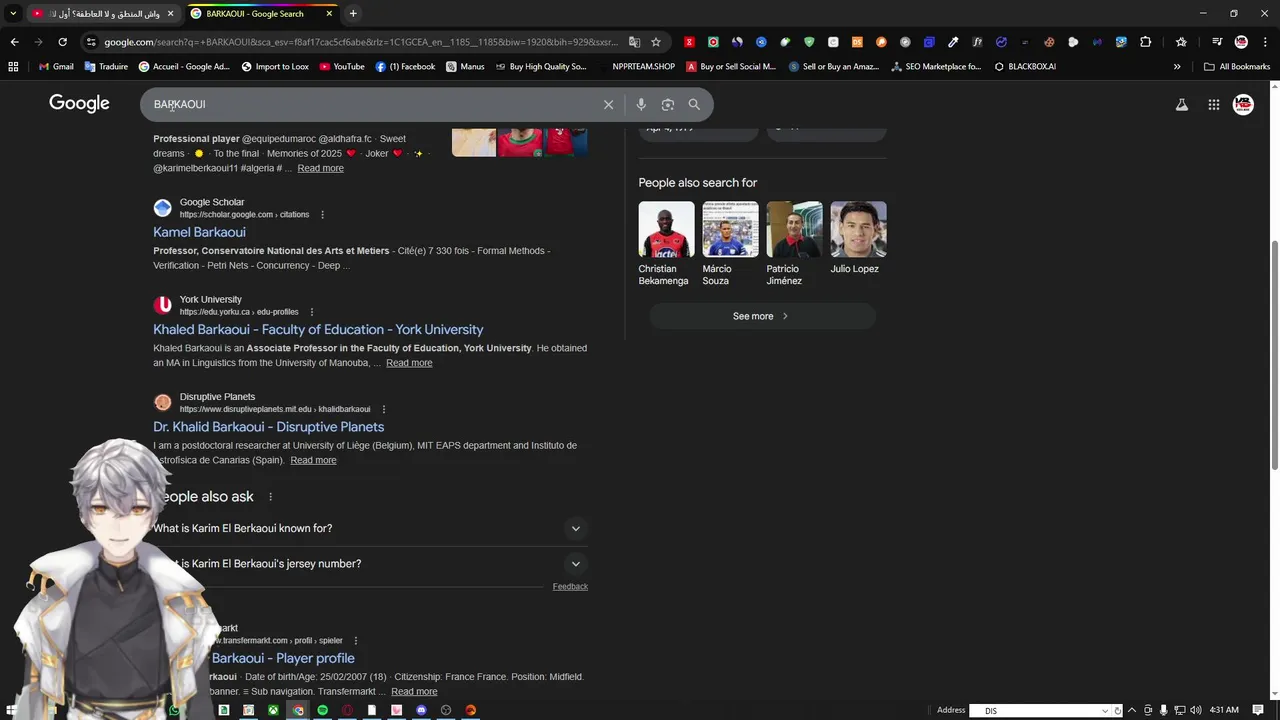Show the hidden bookmarks overflow chevron
The width and height of the screenshot is (1280, 720).
[1177, 67]
